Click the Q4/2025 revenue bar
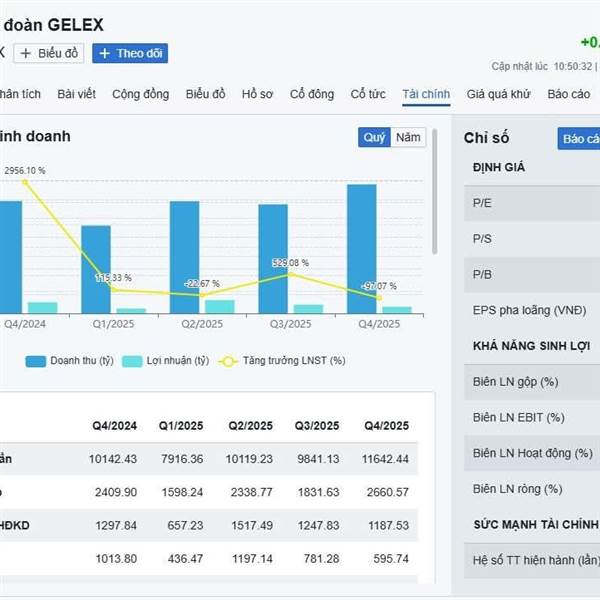This screenshot has width=600, height=600. tap(362, 249)
